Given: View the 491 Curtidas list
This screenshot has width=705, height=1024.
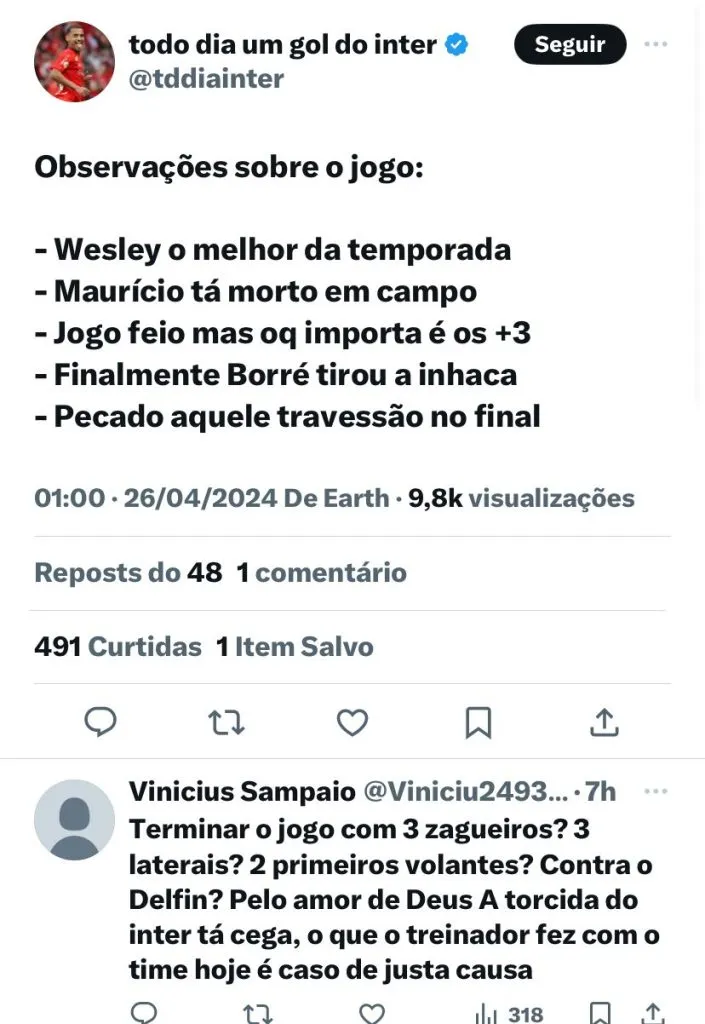Looking at the screenshot, I should point(118,647).
